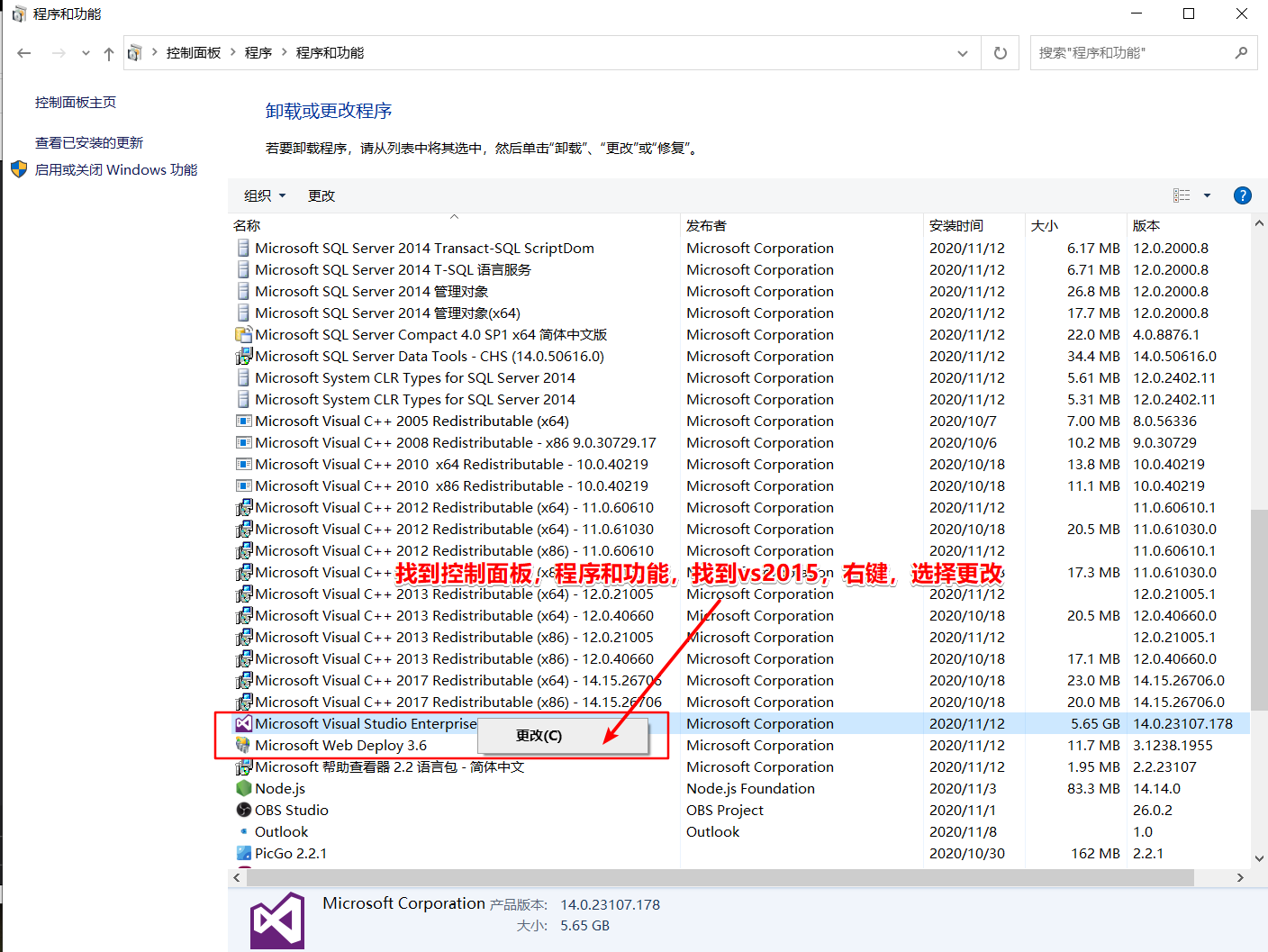Select Microsoft SQL Server 2014 管理对象(x64) row
The width and height of the screenshot is (1268, 952).
[740, 313]
